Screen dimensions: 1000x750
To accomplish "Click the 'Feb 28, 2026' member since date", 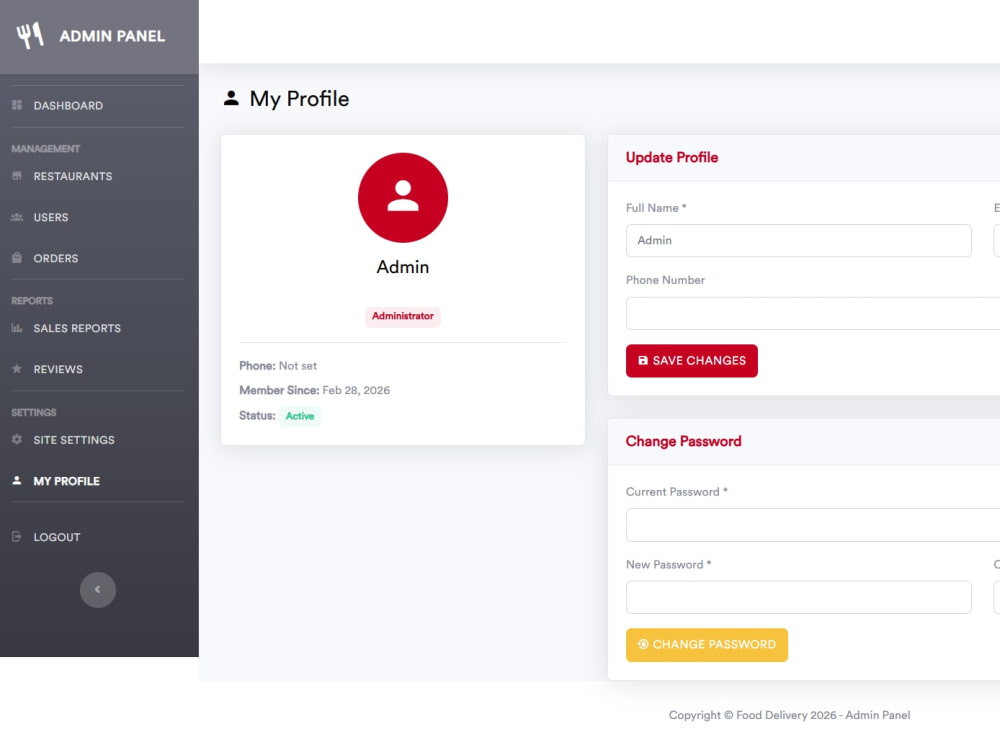I will coord(356,390).
